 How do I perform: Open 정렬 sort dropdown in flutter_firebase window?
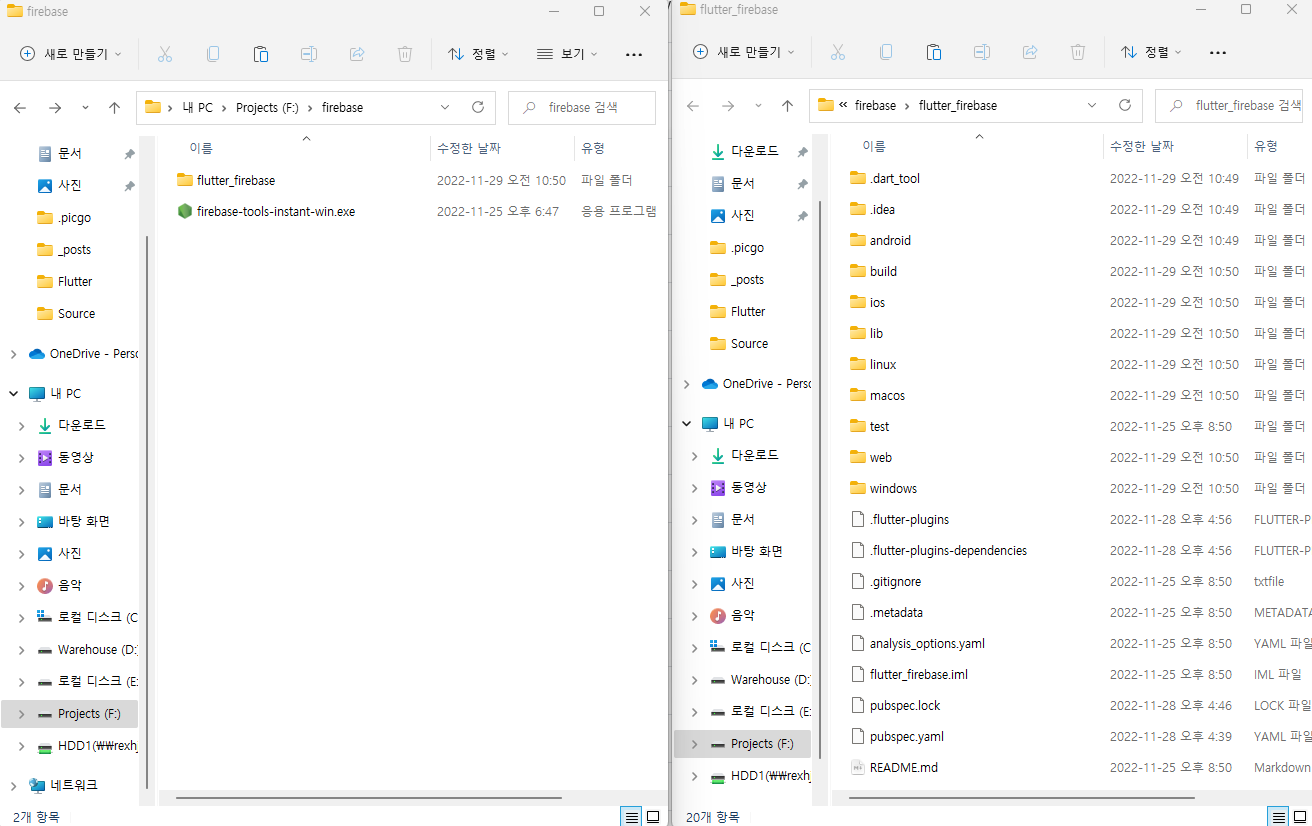1151,52
